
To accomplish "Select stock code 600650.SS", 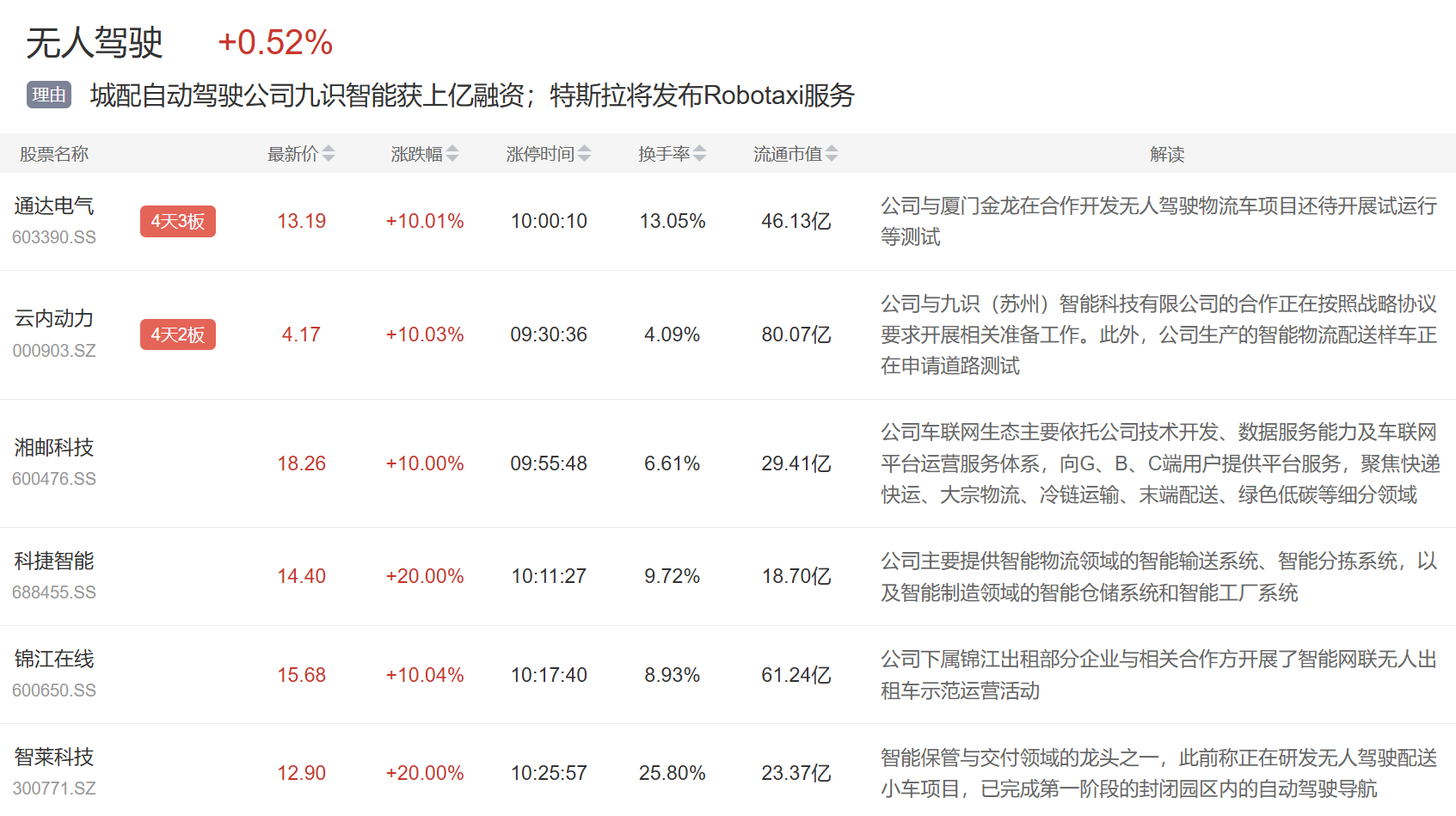I will point(54,690).
